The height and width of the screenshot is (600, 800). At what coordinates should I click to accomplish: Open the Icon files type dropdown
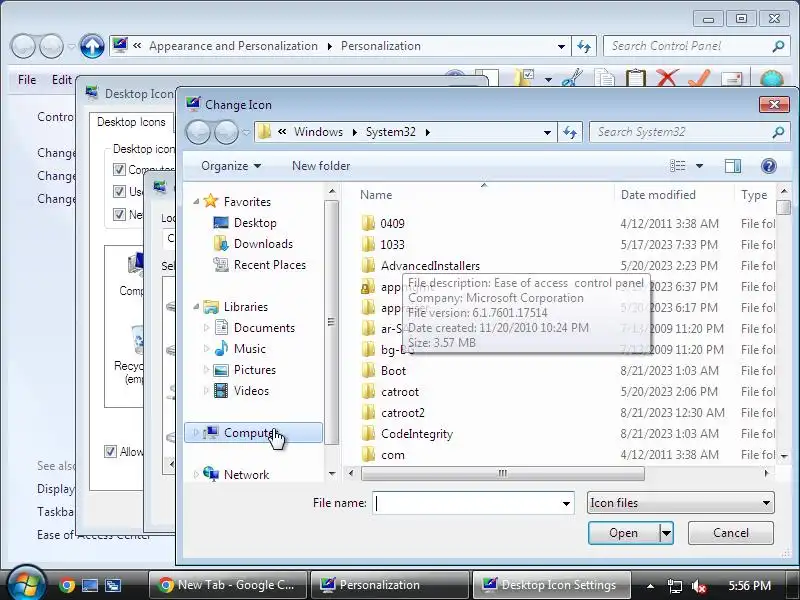[x=681, y=503]
